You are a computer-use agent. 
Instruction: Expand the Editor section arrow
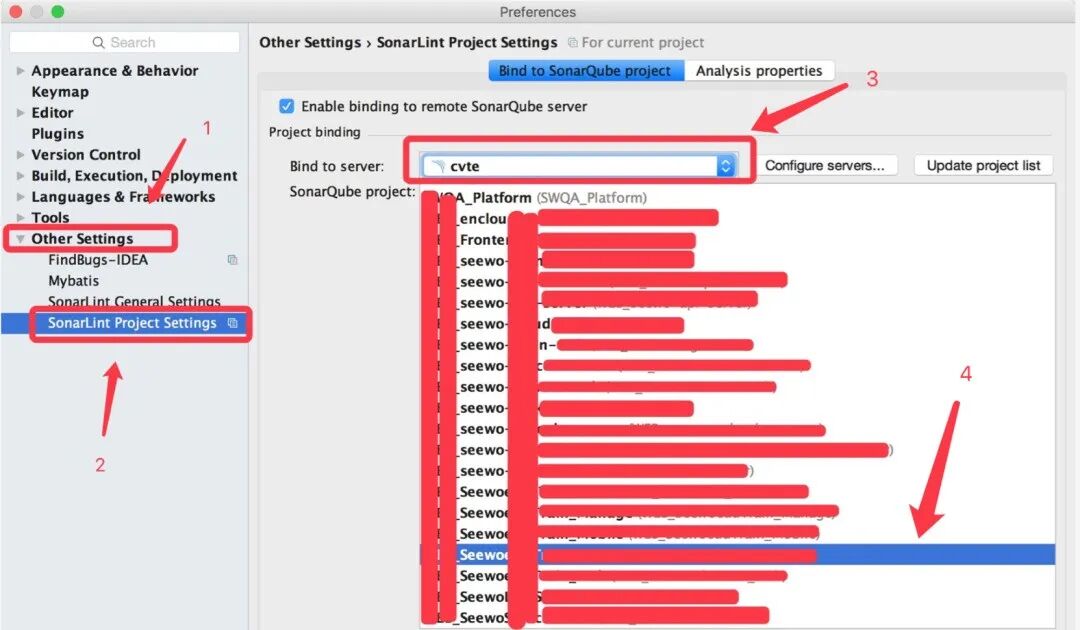(20, 113)
